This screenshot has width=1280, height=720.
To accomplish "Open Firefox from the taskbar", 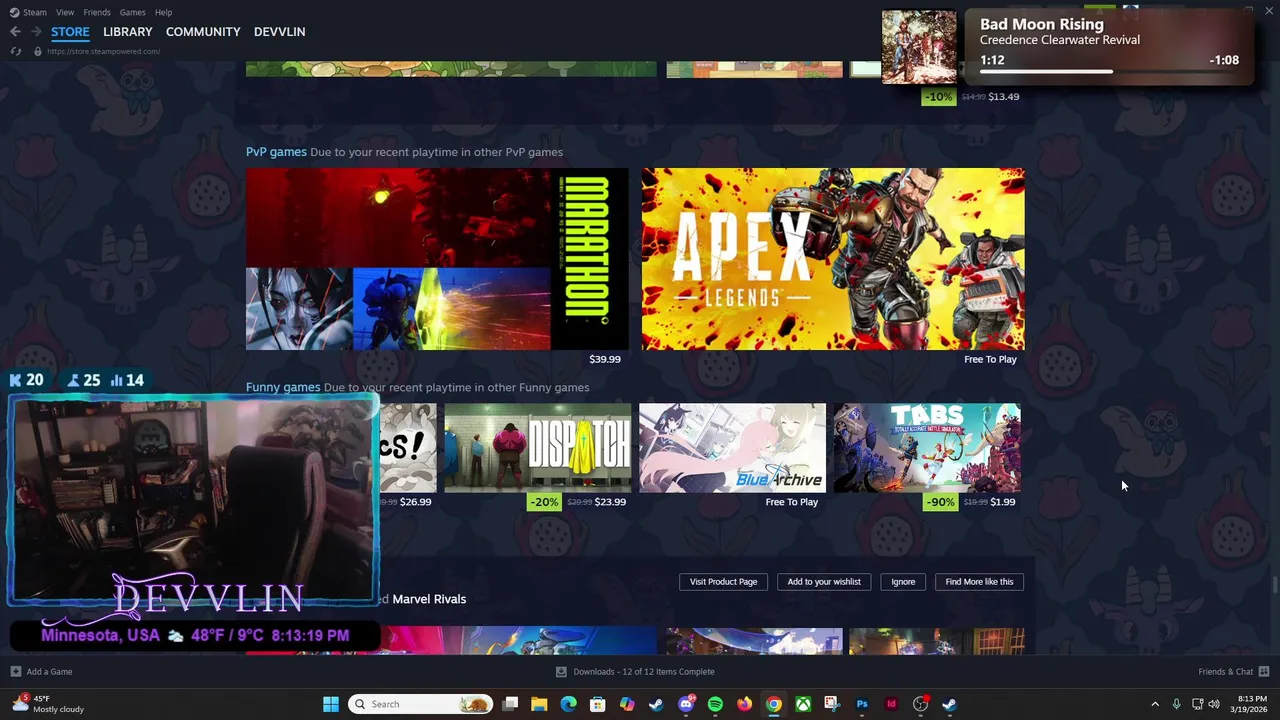I will point(744,704).
